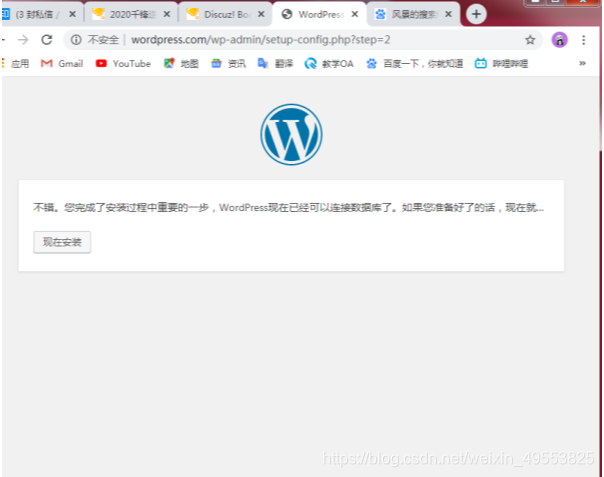Switch to the 2020千锋 tab

click(131, 15)
